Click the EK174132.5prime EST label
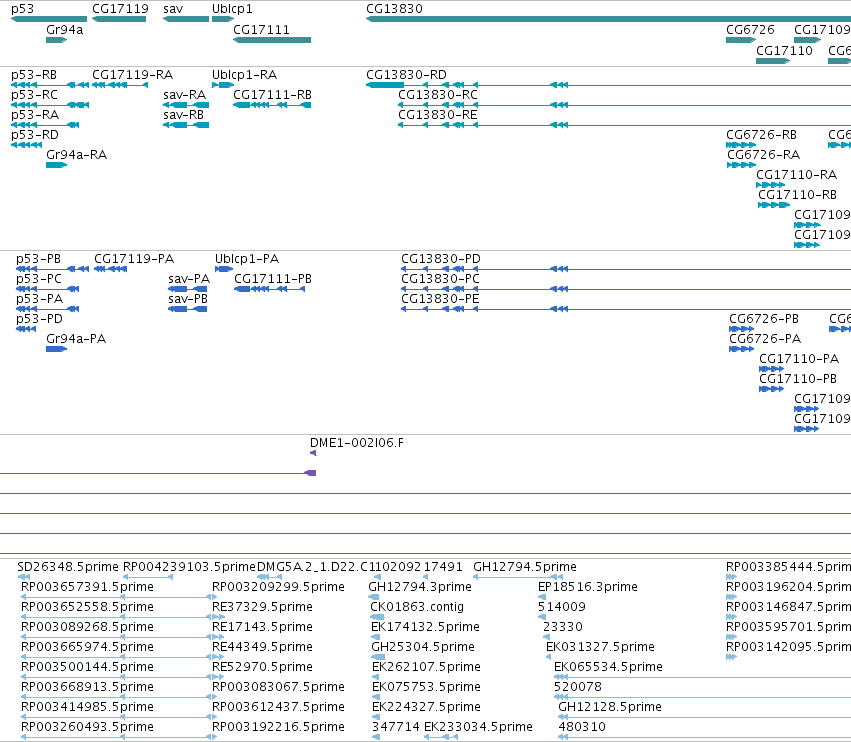 [425, 627]
